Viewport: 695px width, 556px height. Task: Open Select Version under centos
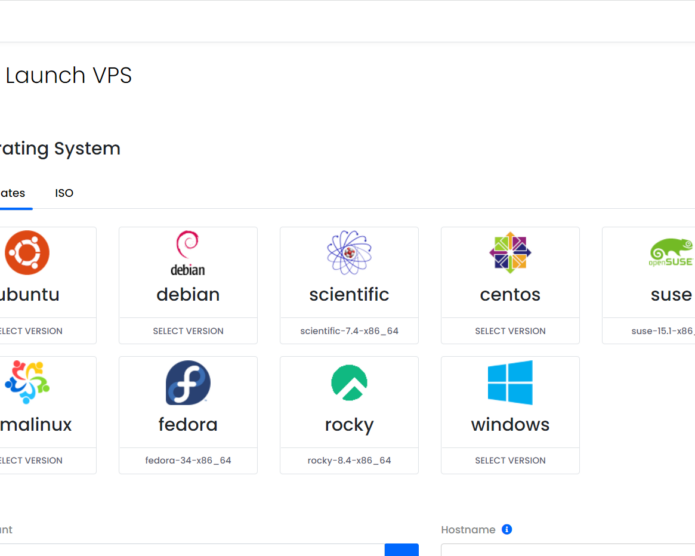pos(510,331)
